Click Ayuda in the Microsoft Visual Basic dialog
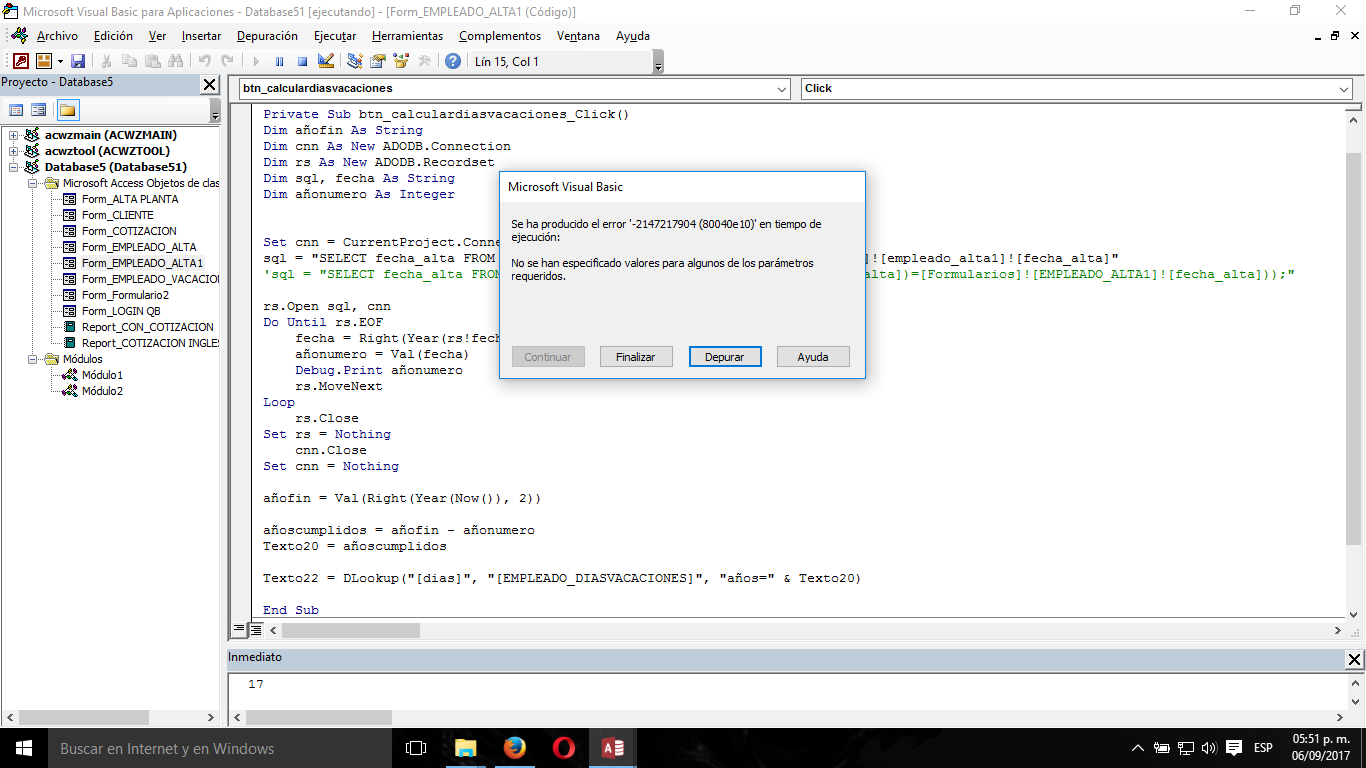 pyautogui.click(x=815, y=356)
